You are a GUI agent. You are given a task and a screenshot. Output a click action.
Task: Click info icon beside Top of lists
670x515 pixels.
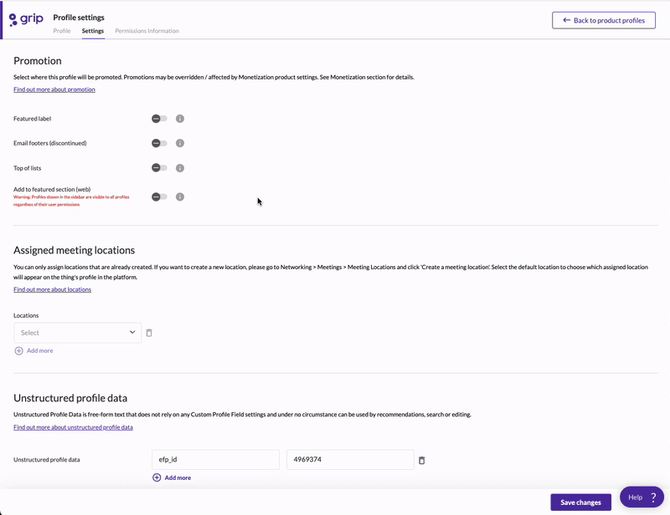(180, 168)
